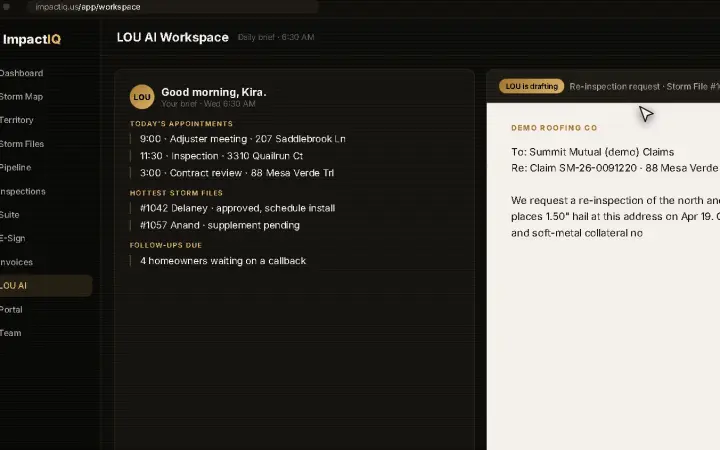Click the LOU avatar circle
The width and height of the screenshot is (720, 450).
(x=142, y=97)
